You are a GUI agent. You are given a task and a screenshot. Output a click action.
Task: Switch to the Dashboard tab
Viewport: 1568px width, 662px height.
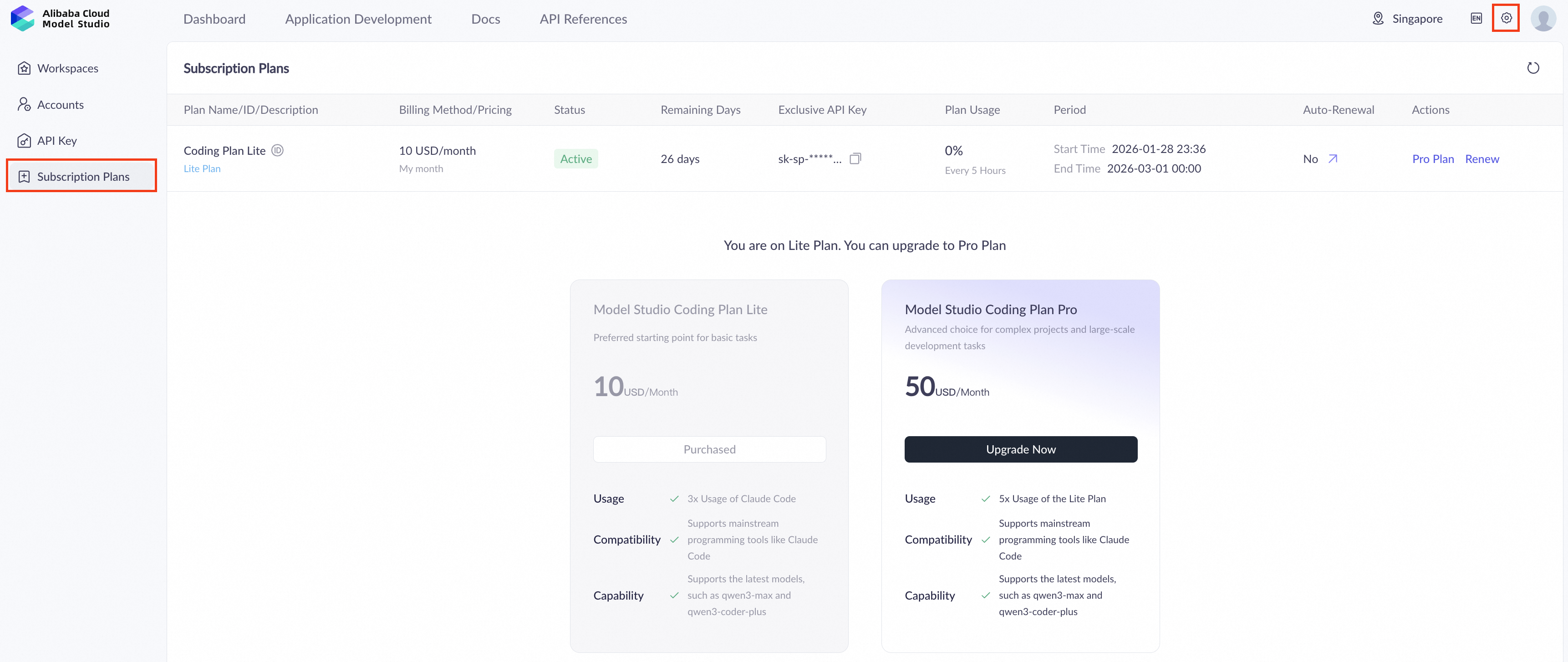pos(214,19)
